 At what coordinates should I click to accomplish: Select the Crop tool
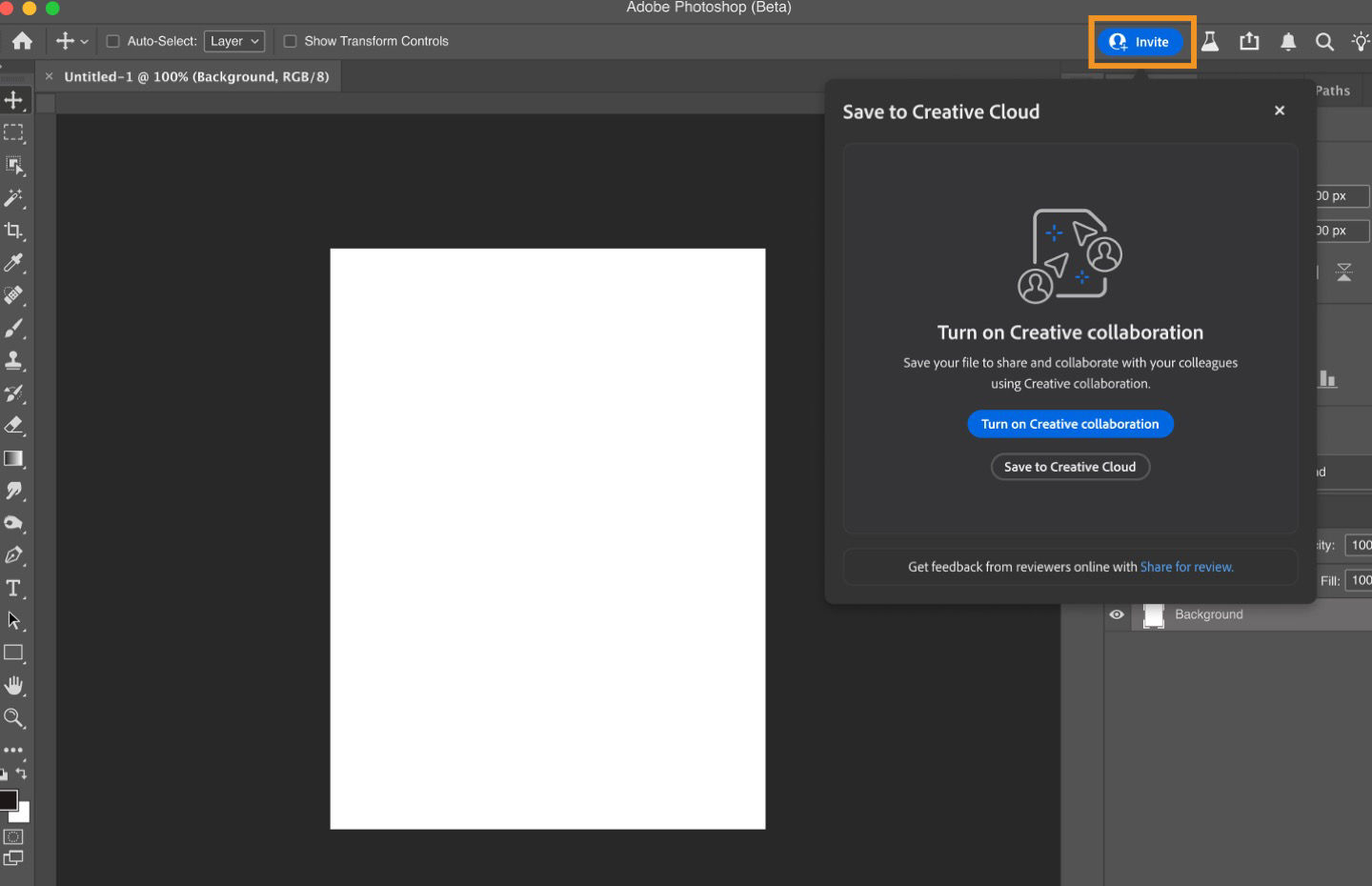[13, 231]
